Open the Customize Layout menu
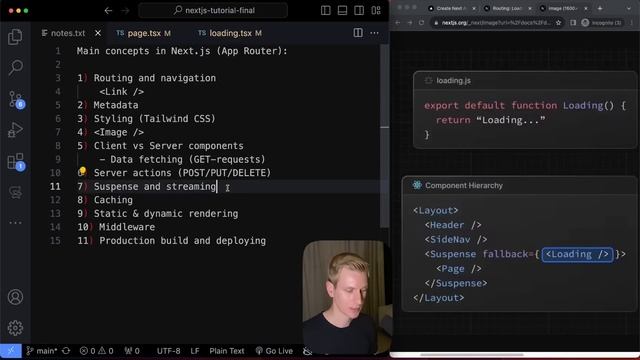Viewport: 640px width, 360px height. click(376, 11)
